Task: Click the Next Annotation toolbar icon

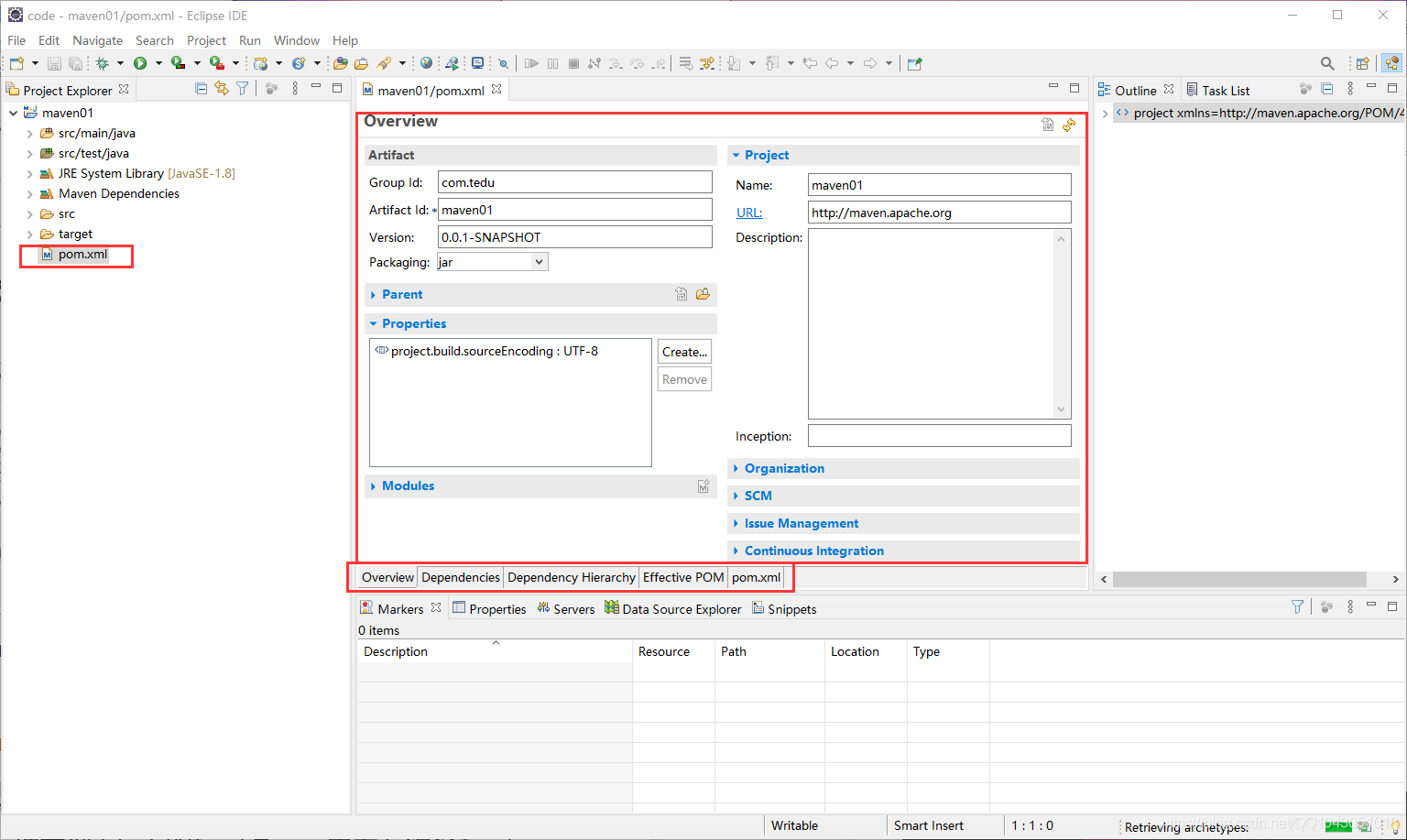Action: click(x=734, y=63)
